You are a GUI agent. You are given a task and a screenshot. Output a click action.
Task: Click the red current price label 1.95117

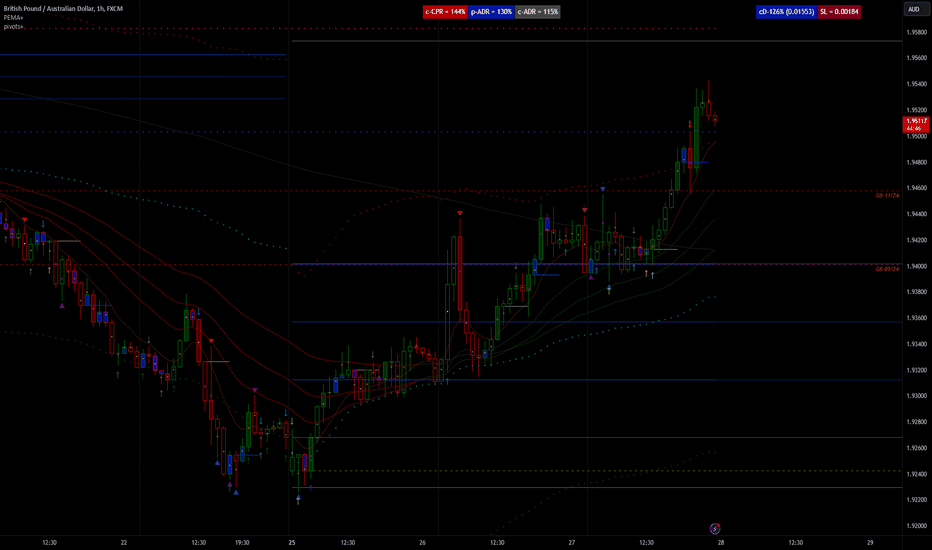tap(916, 124)
